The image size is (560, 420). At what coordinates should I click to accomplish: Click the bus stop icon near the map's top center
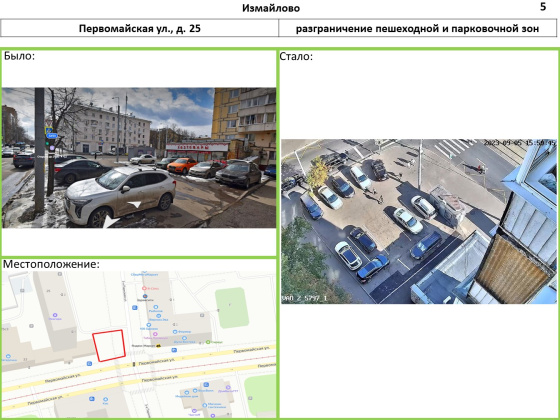click(135, 307)
